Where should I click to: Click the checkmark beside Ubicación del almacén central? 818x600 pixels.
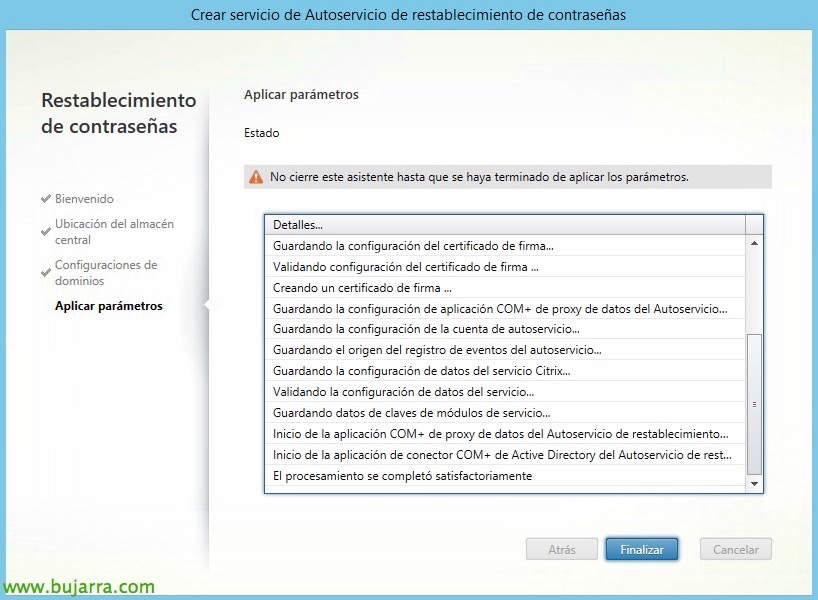(x=46, y=232)
